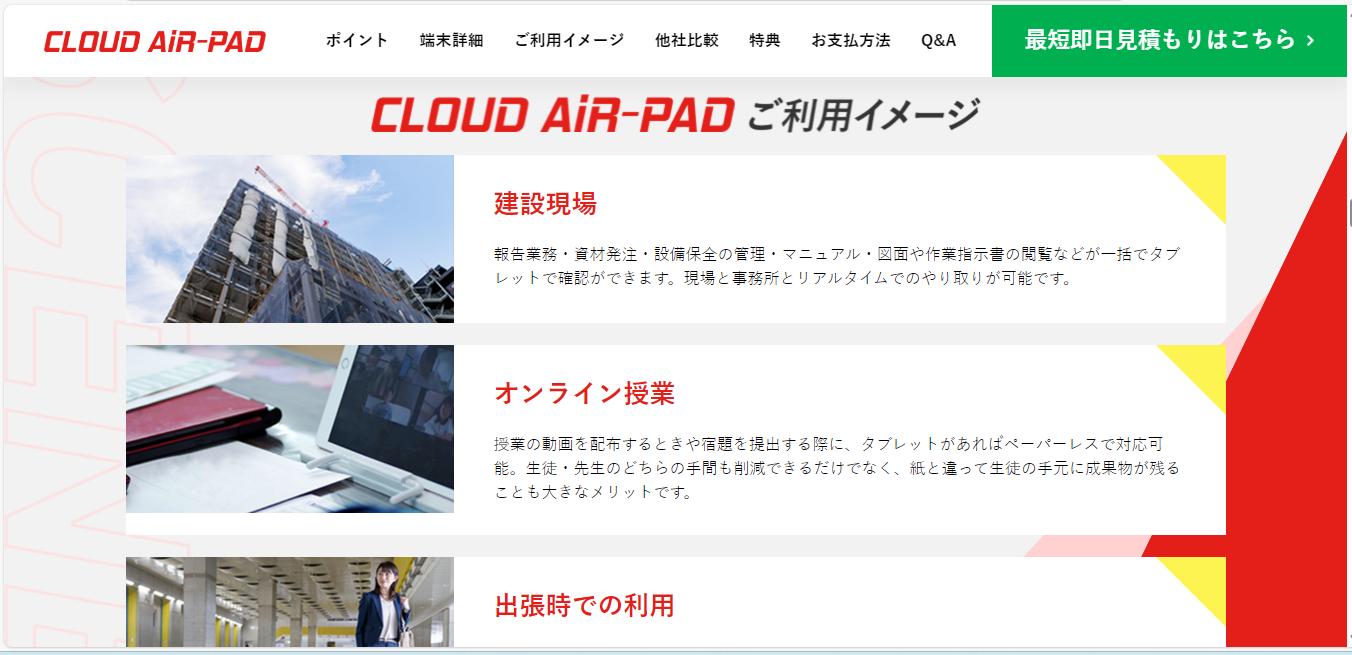The width and height of the screenshot is (1352, 655).
Task: Click the CLOUD AiR-PAD ご利用イメージ section title
Action: coord(675,116)
